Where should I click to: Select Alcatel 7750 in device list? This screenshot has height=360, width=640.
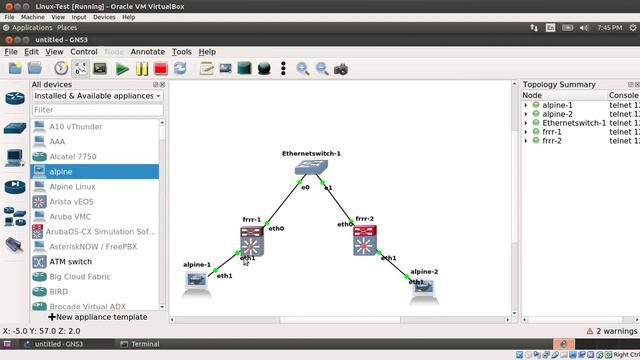pyautogui.click(x=95, y=157)
